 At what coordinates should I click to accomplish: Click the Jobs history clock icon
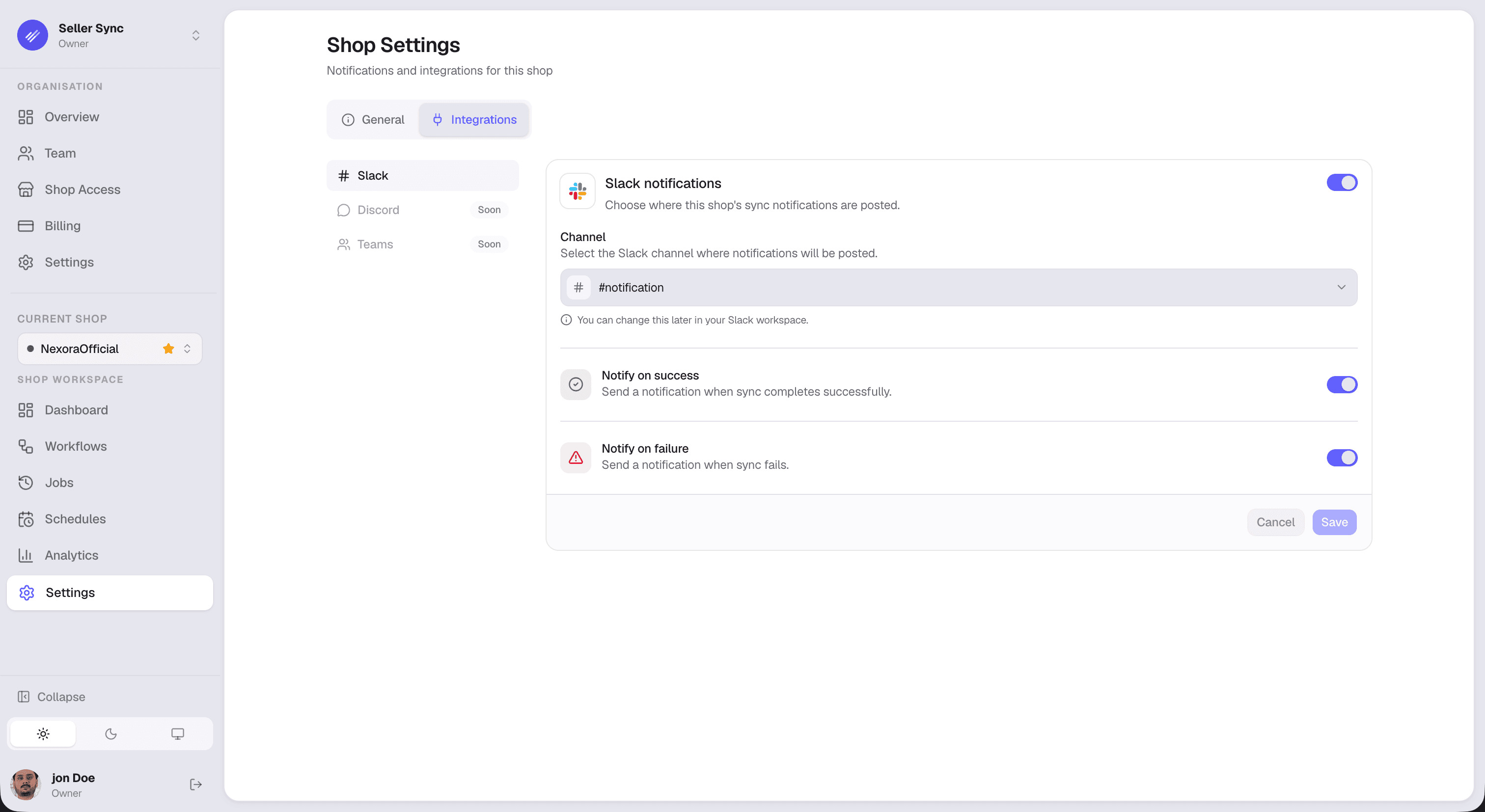pyautogui.click(x=26, y=483)
